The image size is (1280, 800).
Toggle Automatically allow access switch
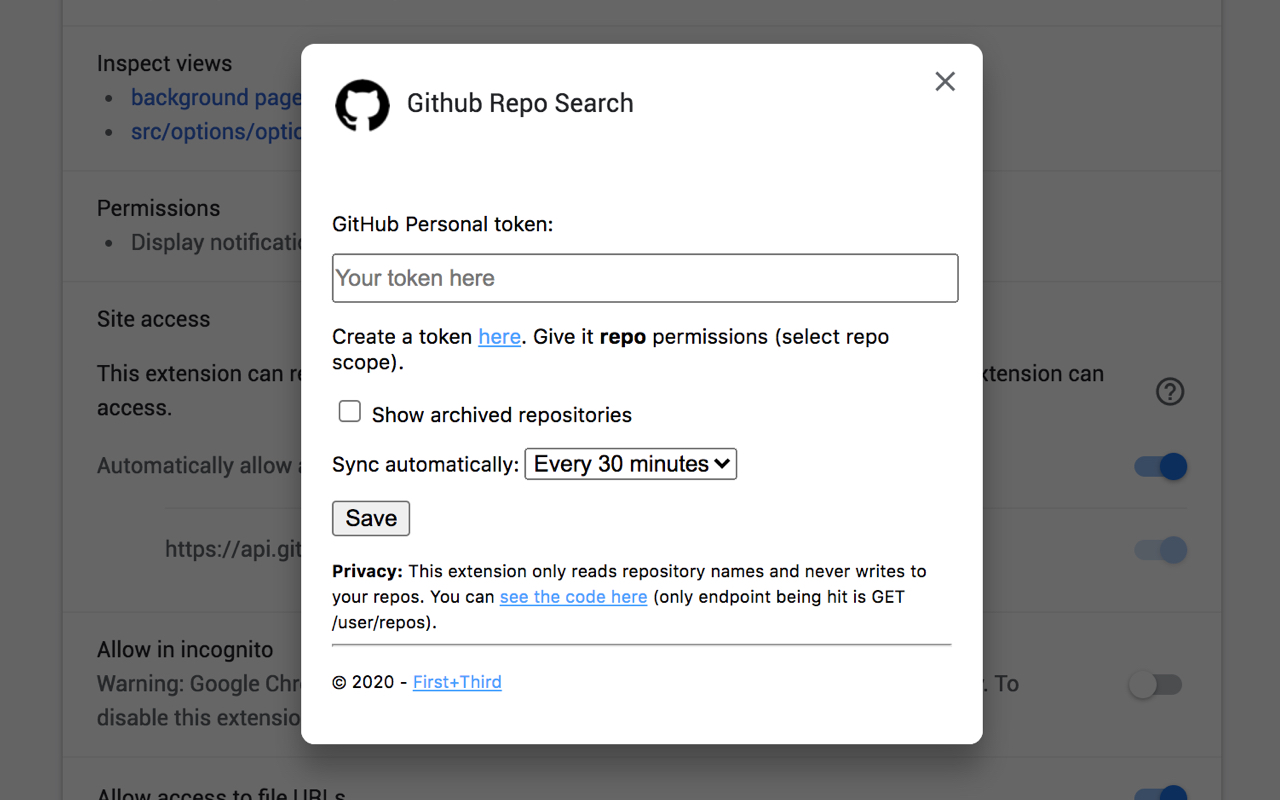point(1161,466)
